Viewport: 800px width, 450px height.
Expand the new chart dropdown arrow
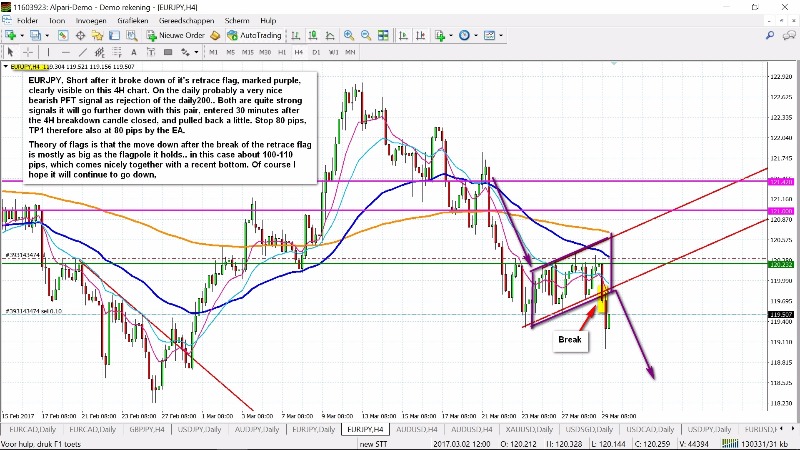point(23,35)
